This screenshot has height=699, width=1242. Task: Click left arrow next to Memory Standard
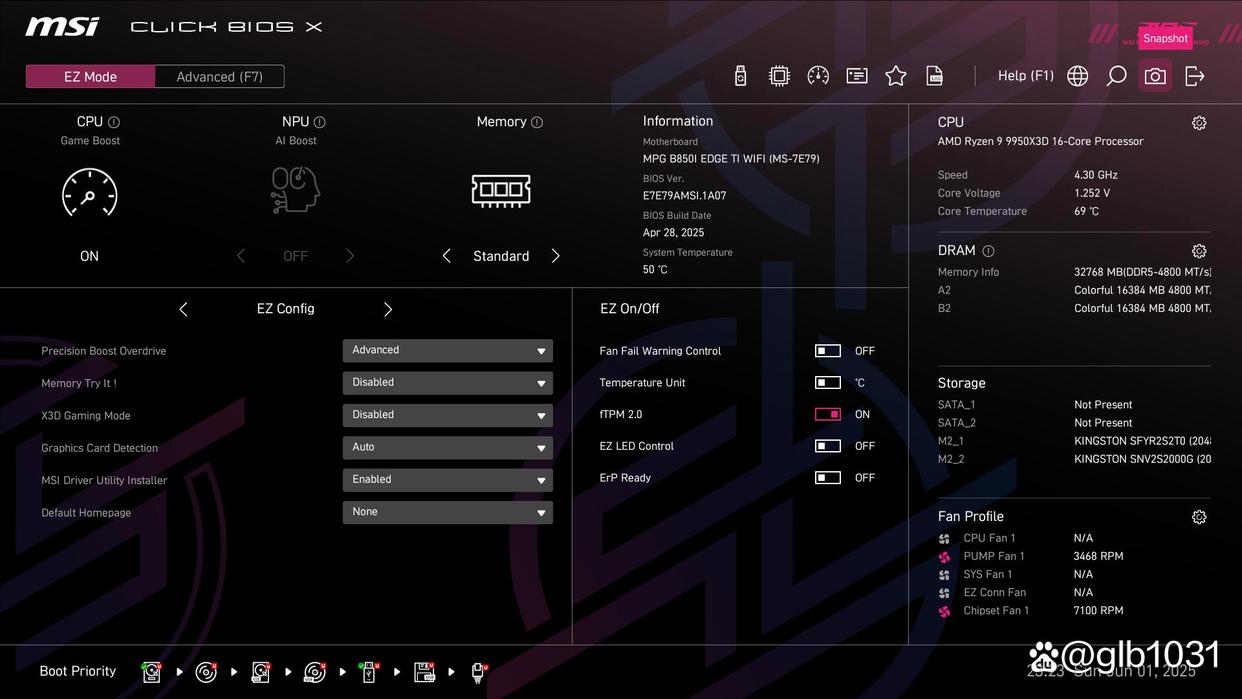(x=447, y=256)
